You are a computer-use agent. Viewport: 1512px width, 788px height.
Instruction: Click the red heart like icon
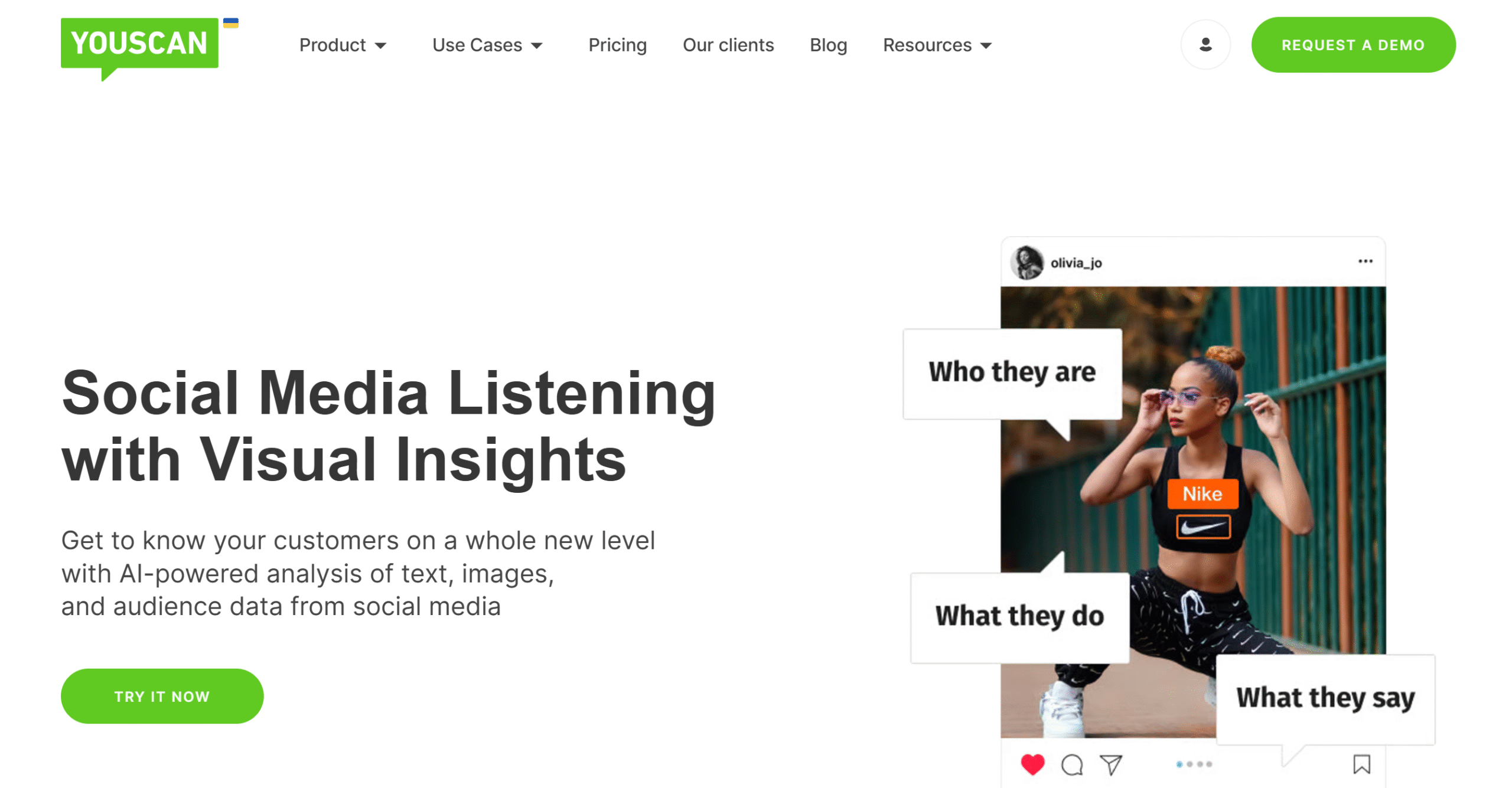(1032, 764)
